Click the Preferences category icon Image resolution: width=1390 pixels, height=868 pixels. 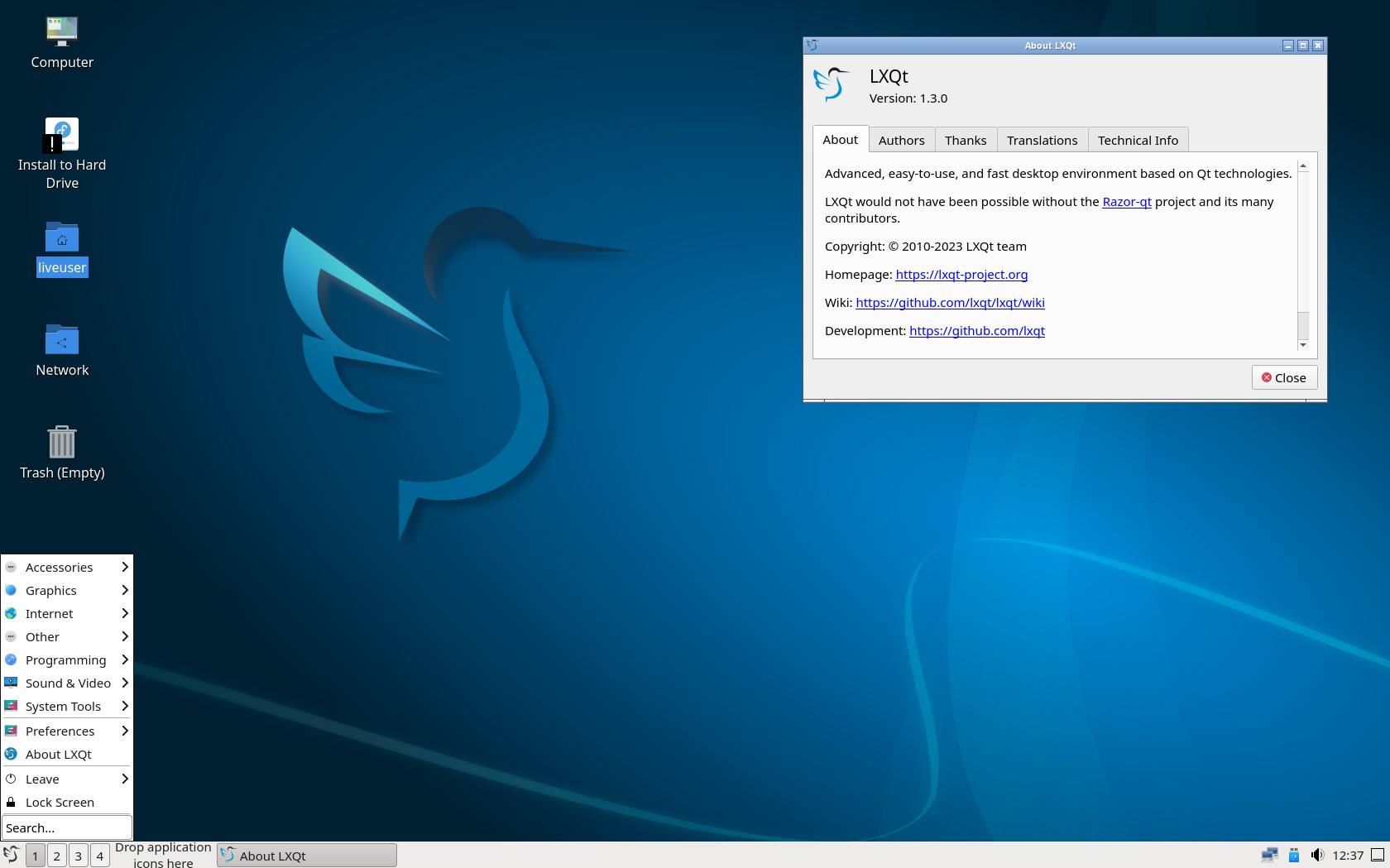click(11, 731)
